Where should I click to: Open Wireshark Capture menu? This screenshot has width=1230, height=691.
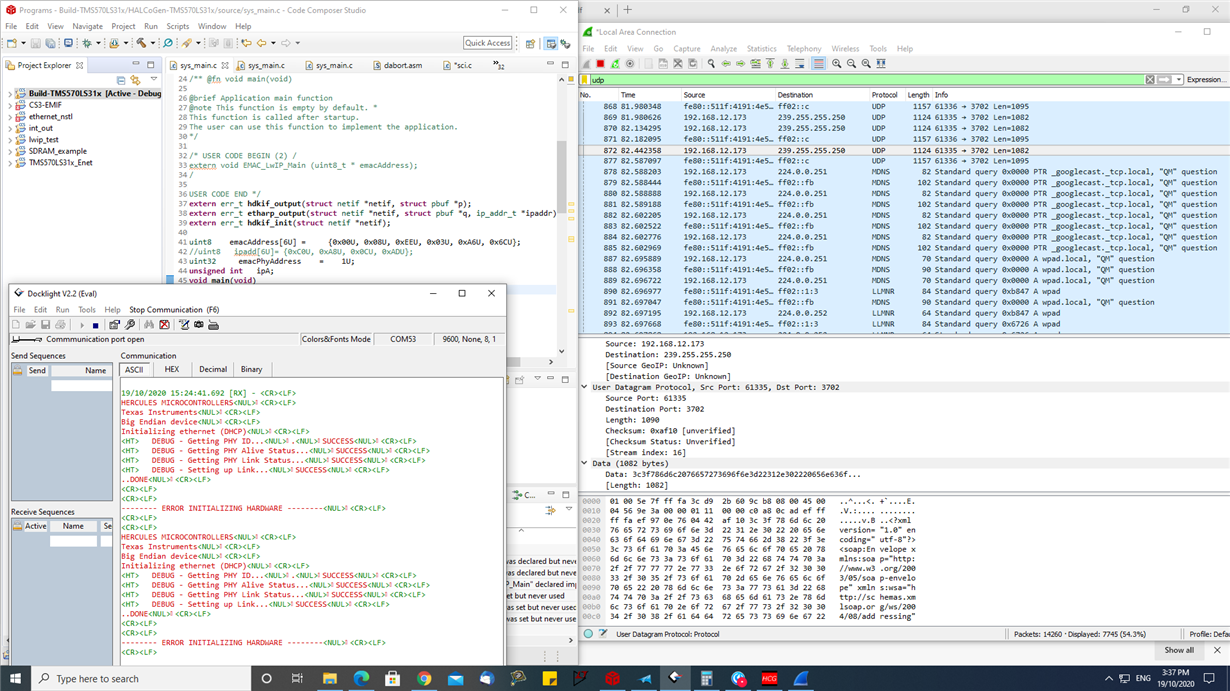[687, 48]
